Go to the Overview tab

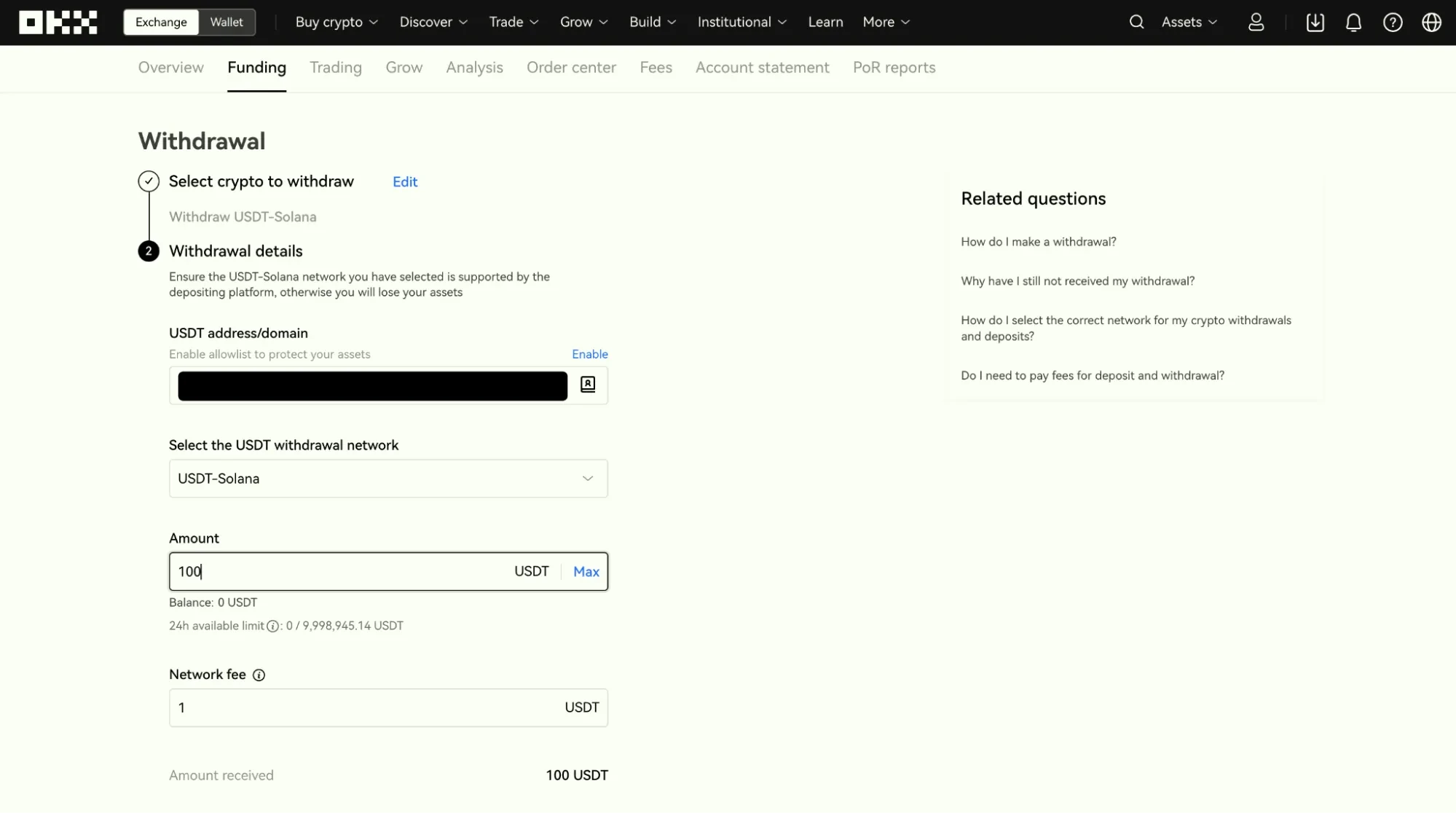(x=170, y=68)
